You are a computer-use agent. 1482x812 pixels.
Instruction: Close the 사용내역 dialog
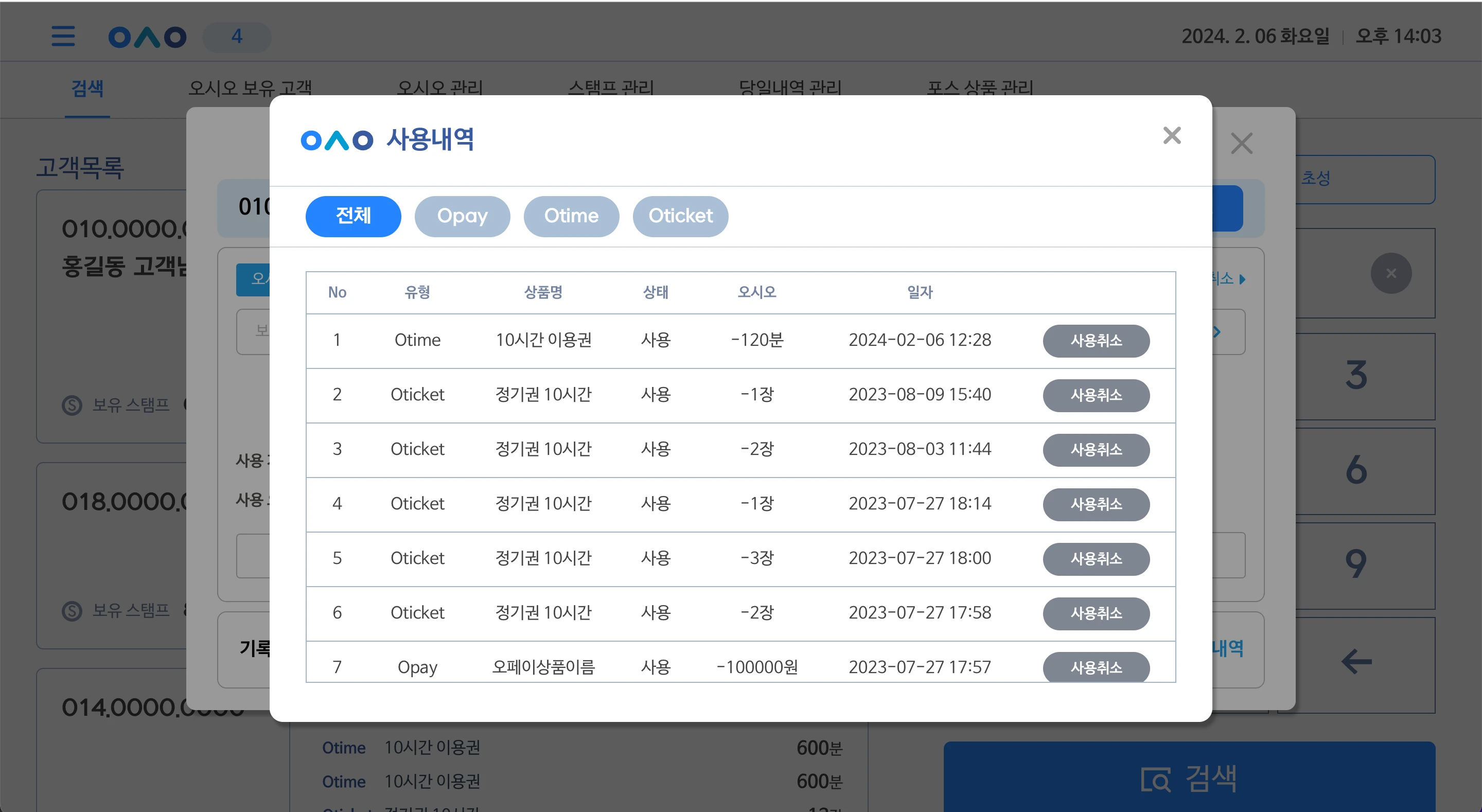pos(1172,136)
